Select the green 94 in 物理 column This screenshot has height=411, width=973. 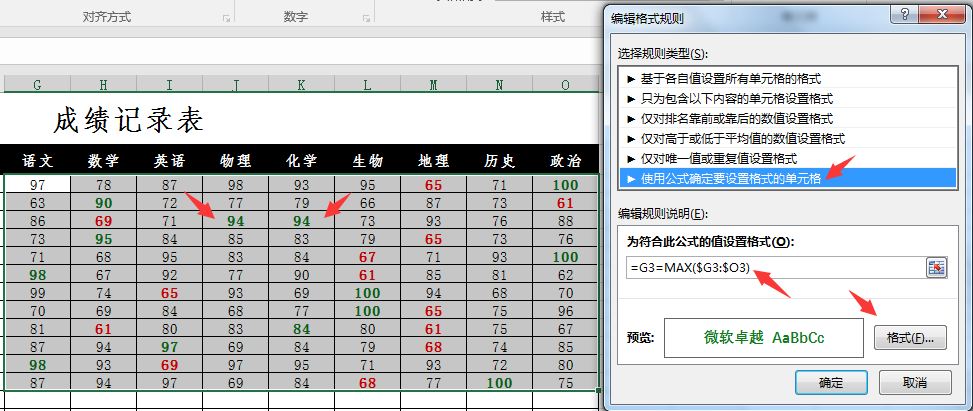coord(236,221)
